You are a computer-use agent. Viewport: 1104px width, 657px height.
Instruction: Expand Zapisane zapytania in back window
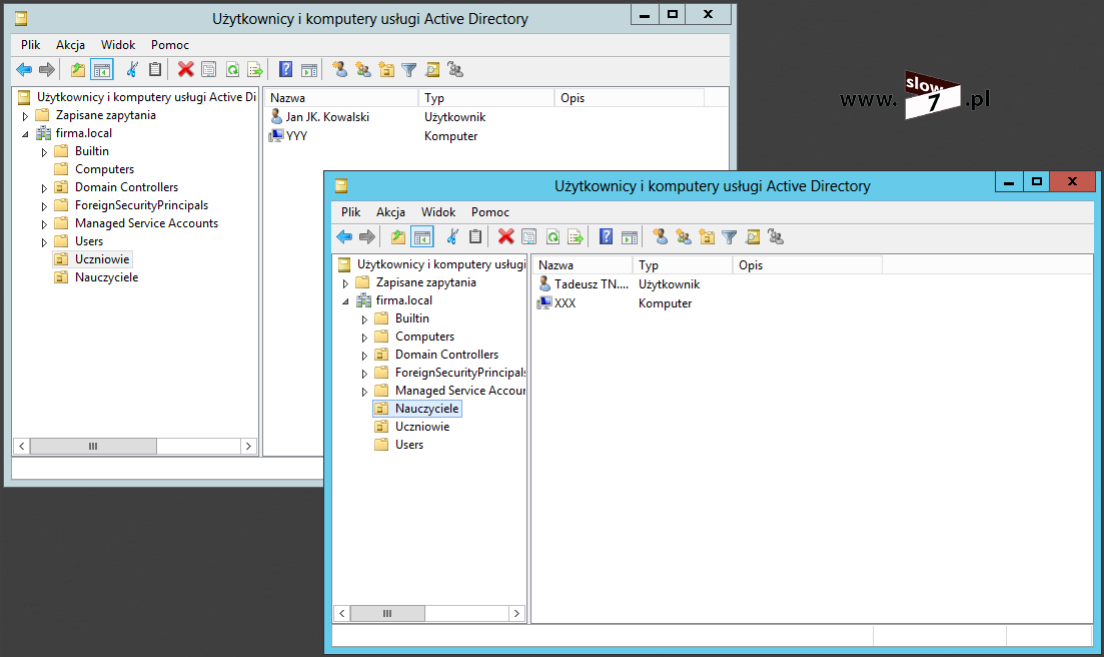(26, 116)
